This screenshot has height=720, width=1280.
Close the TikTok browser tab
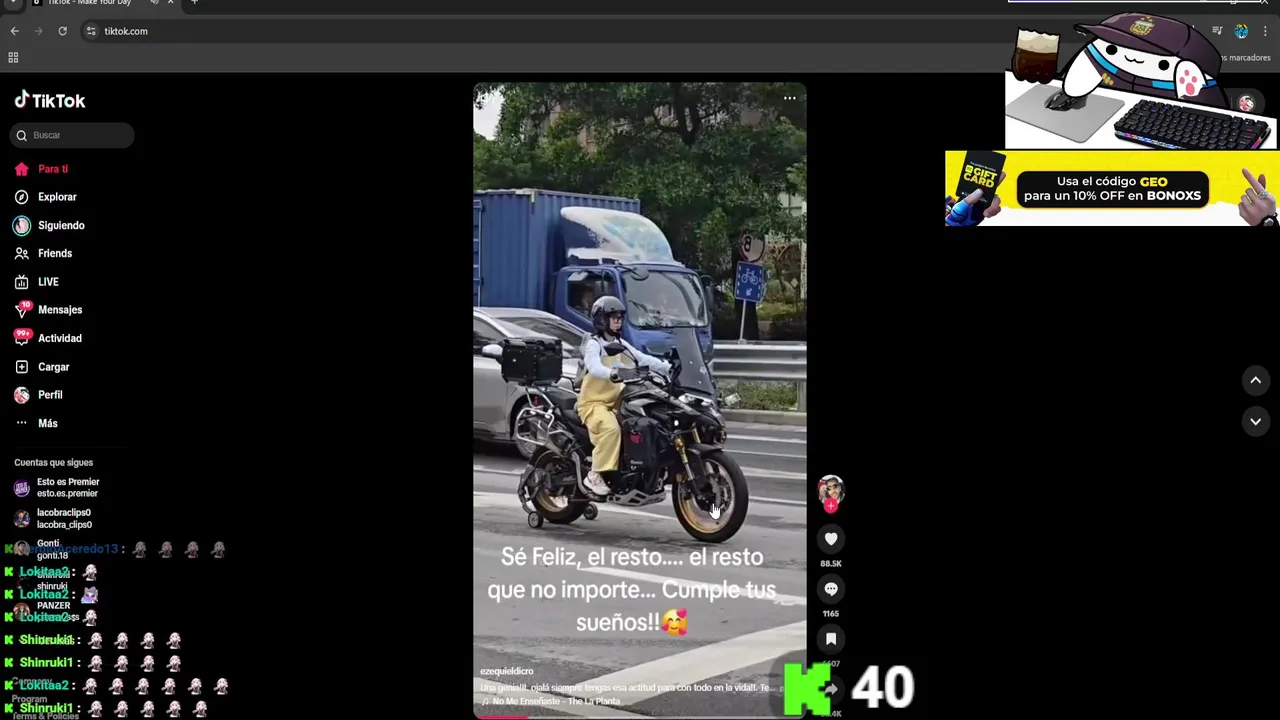[x=171, y=2]
